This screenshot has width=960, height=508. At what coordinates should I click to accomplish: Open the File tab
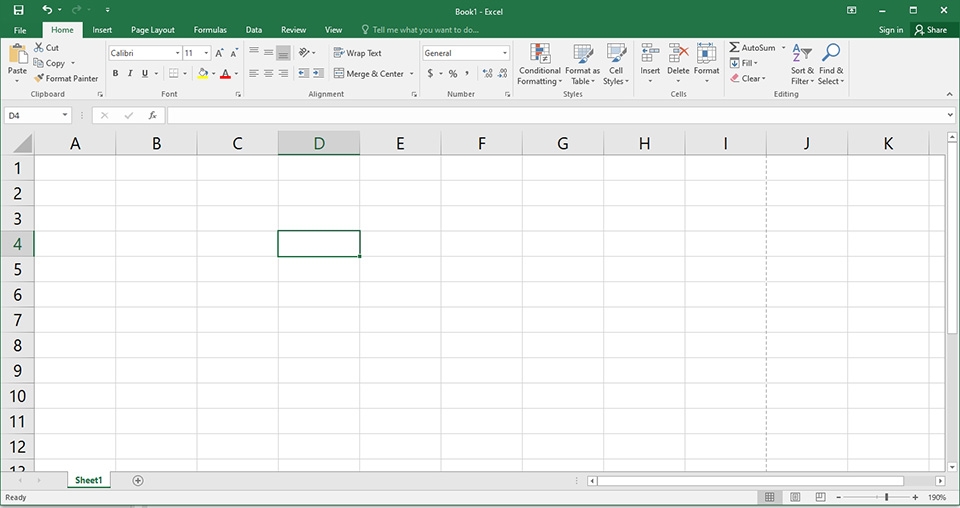pyautogui.click(x=20, y=29)
